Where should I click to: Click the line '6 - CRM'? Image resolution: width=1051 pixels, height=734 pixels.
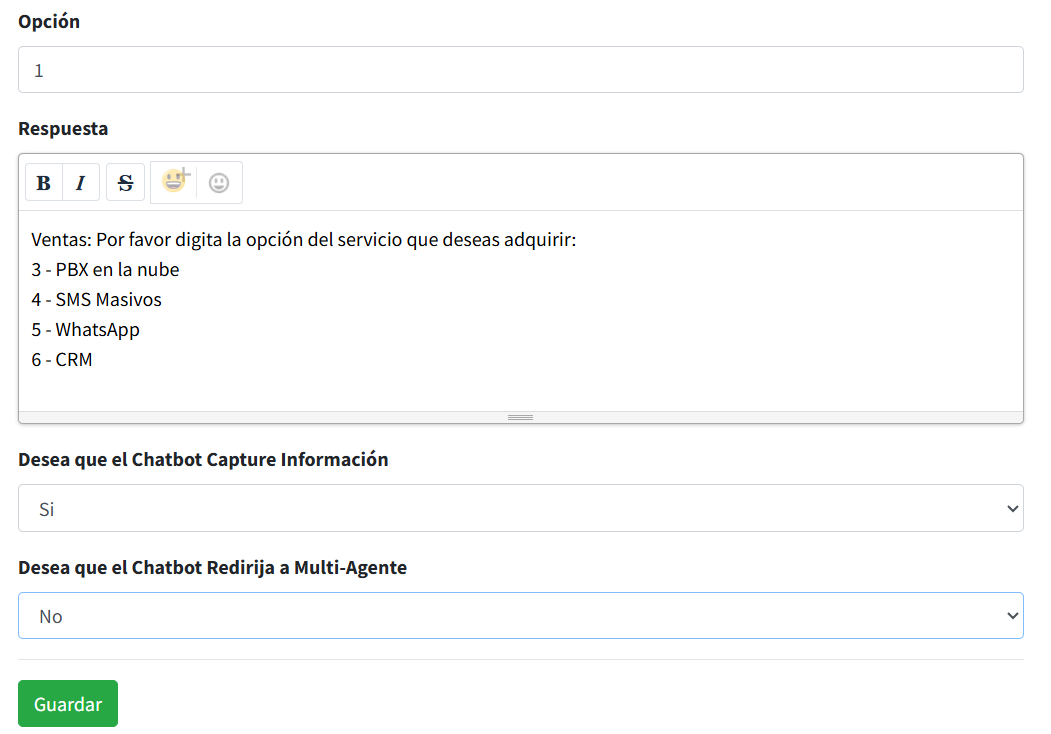(x=62, y=360)
